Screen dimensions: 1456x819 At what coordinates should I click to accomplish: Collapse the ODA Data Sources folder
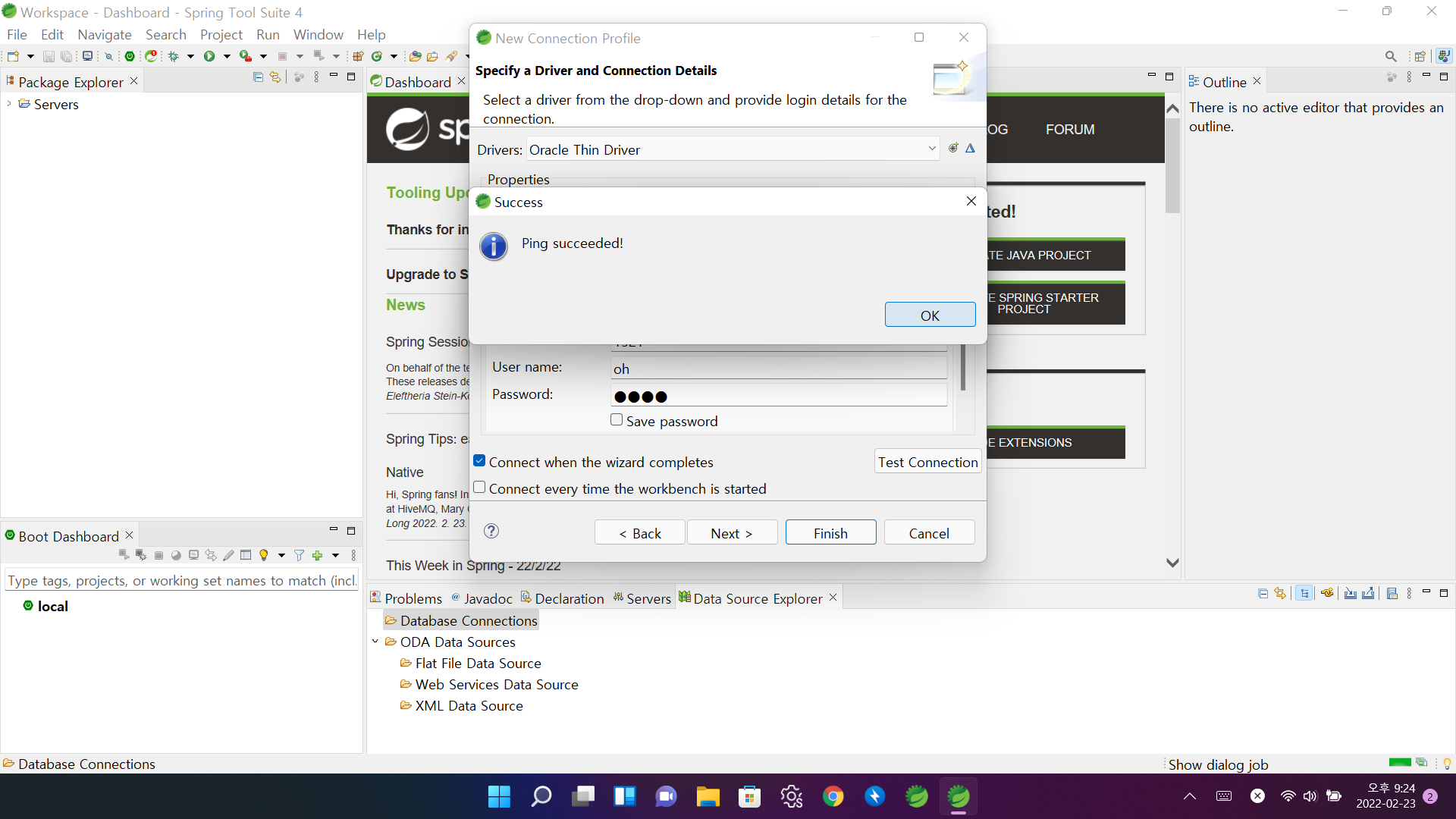coord(375,642)
